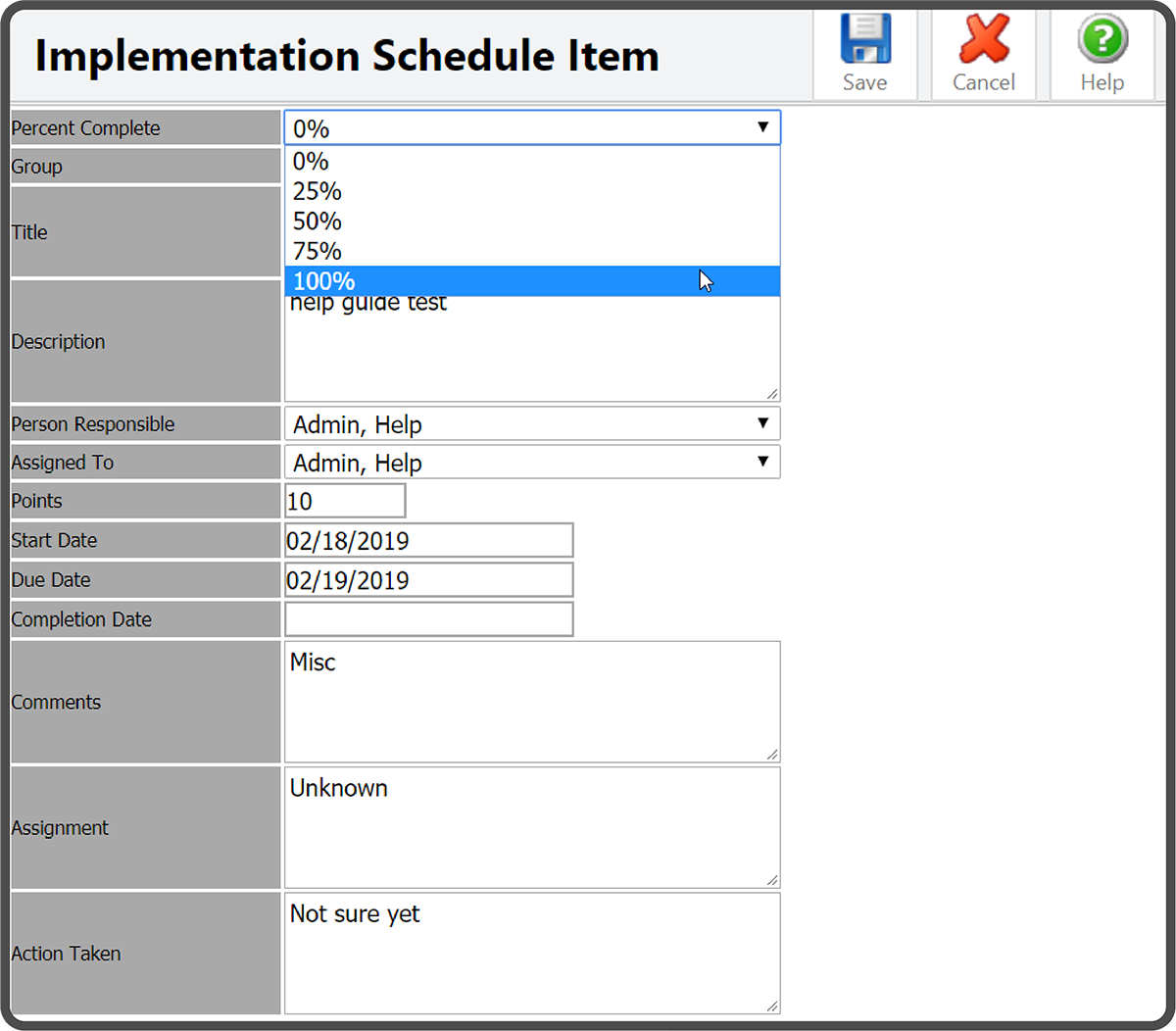
Task: Open Help with the green question mark icon
Action: point(1102,41)
